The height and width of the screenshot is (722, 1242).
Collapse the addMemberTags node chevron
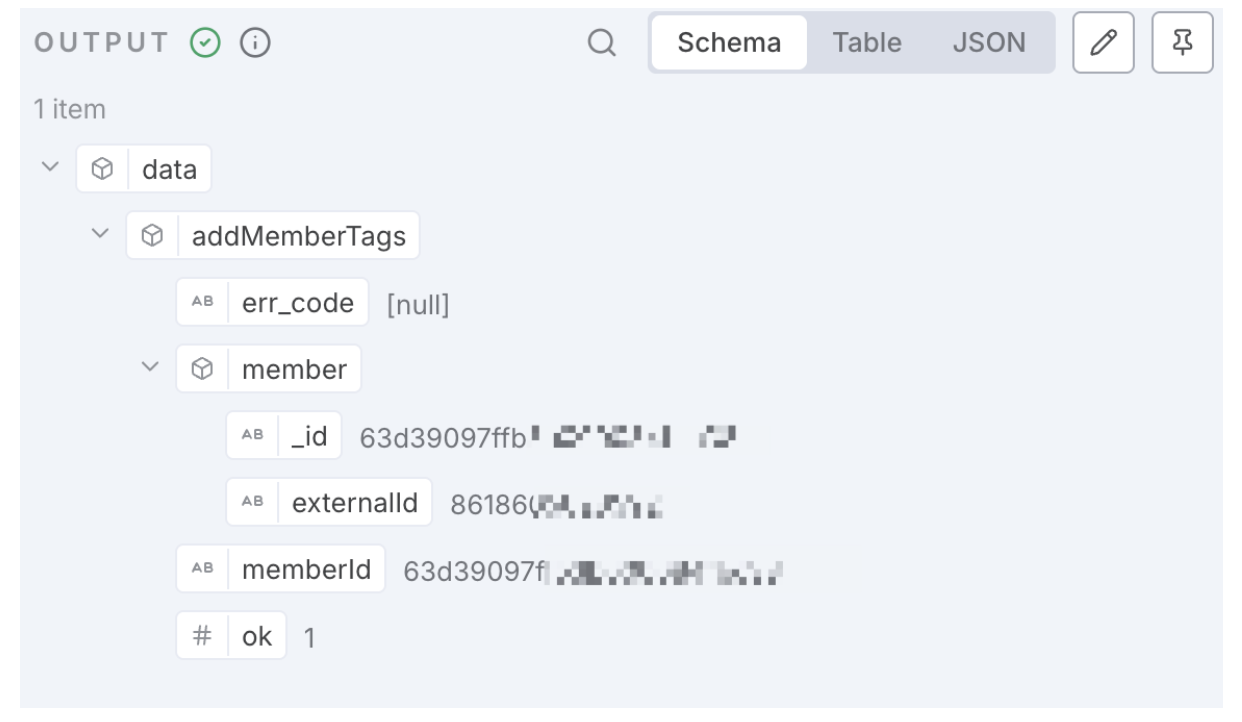pyautogui.click(x=100, y=236)
